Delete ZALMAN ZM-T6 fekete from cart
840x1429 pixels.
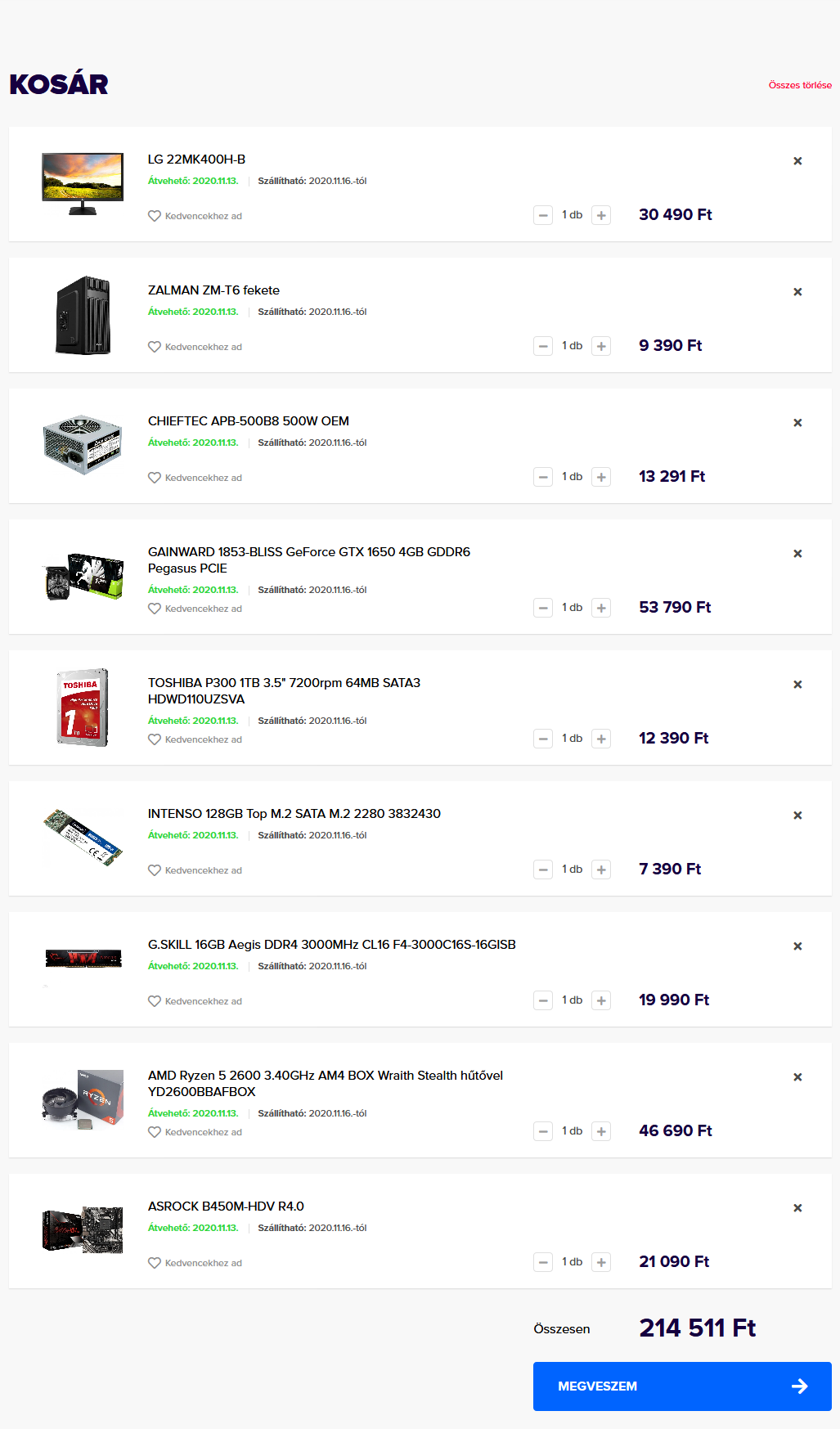pyautogui.click(x=797, y=292)
